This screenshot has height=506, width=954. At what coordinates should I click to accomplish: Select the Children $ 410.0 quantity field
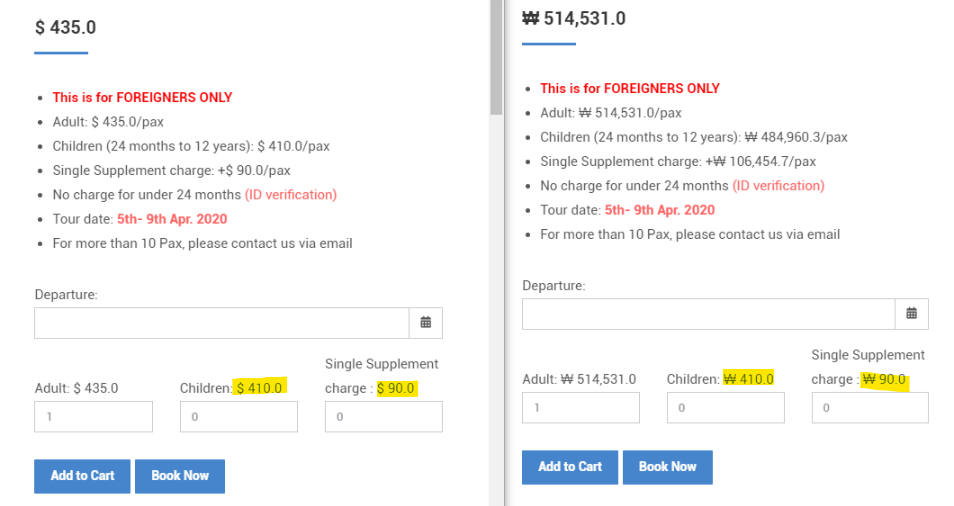(x=238, y=417)
